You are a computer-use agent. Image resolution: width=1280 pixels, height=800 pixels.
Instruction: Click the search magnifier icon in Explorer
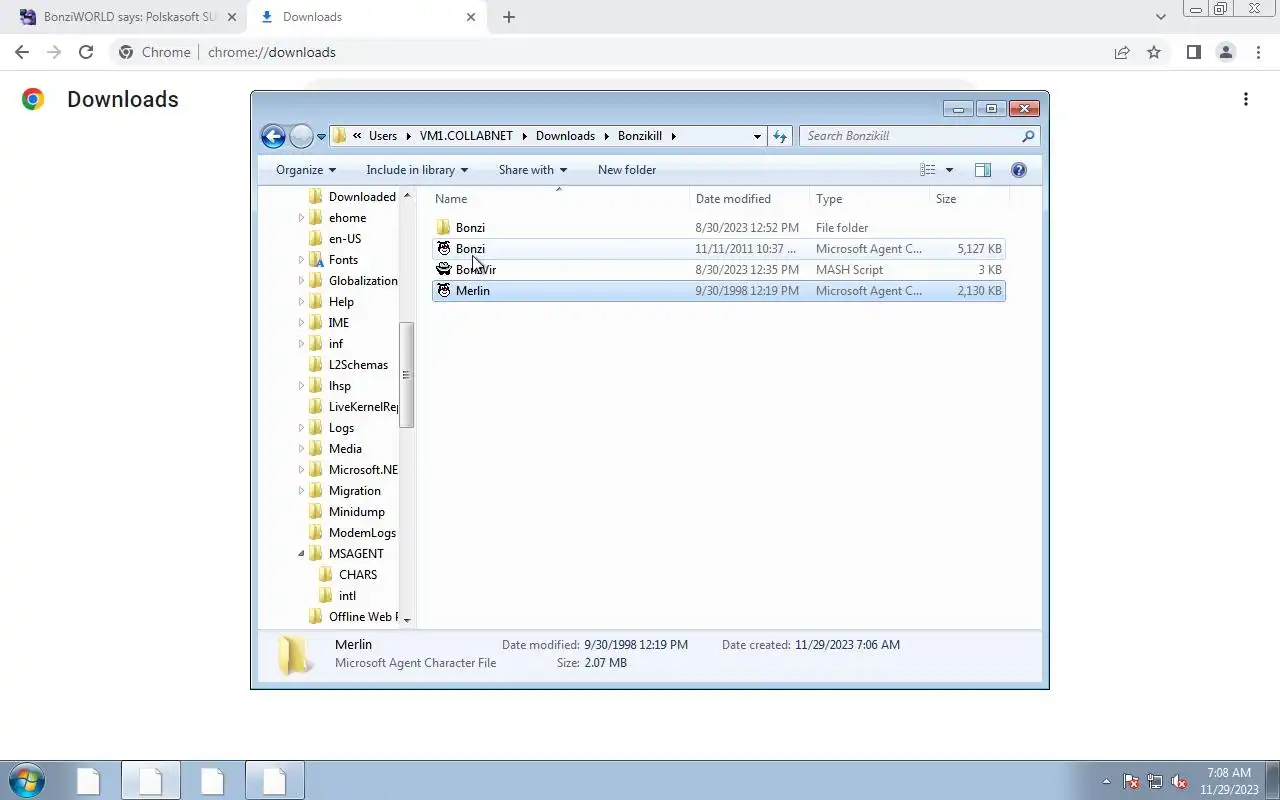1028,136
